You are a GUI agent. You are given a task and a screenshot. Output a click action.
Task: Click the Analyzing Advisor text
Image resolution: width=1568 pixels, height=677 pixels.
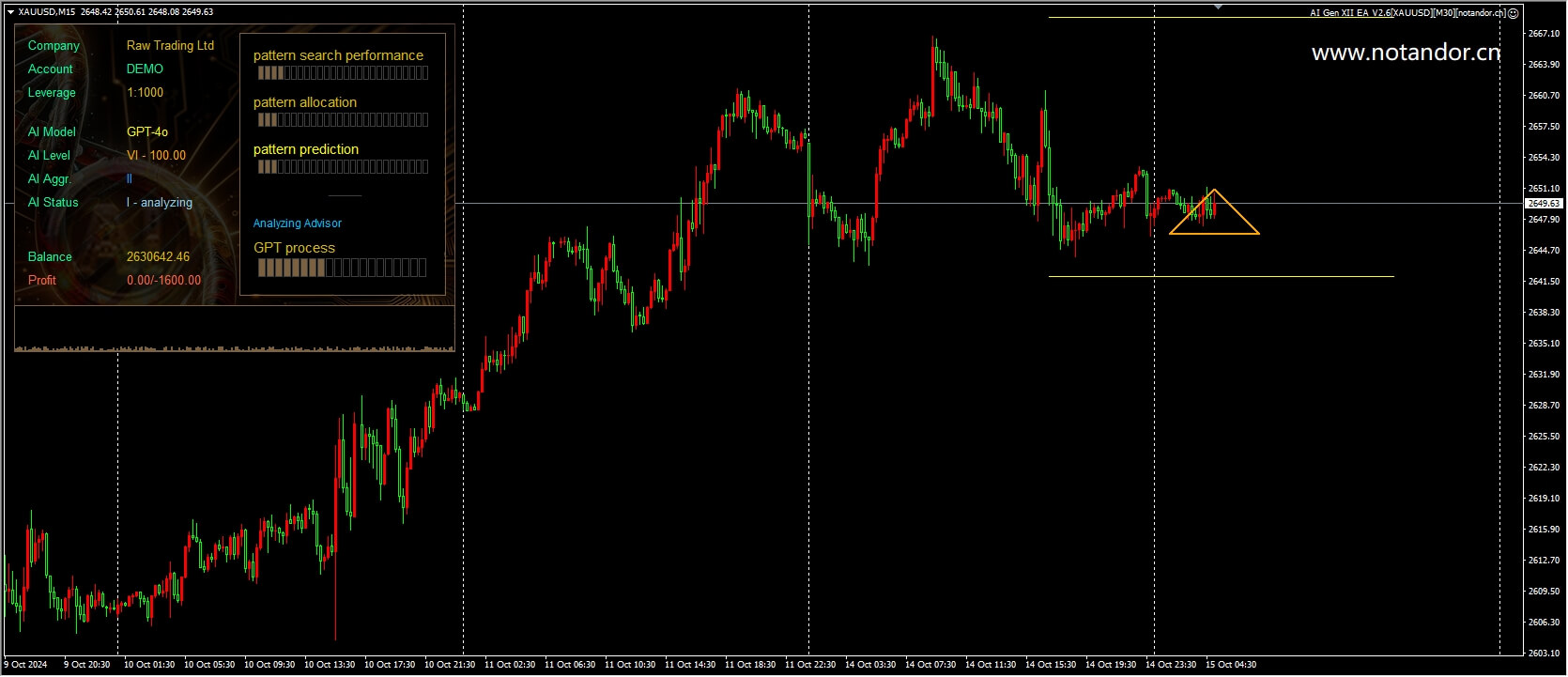click(298, 223)
